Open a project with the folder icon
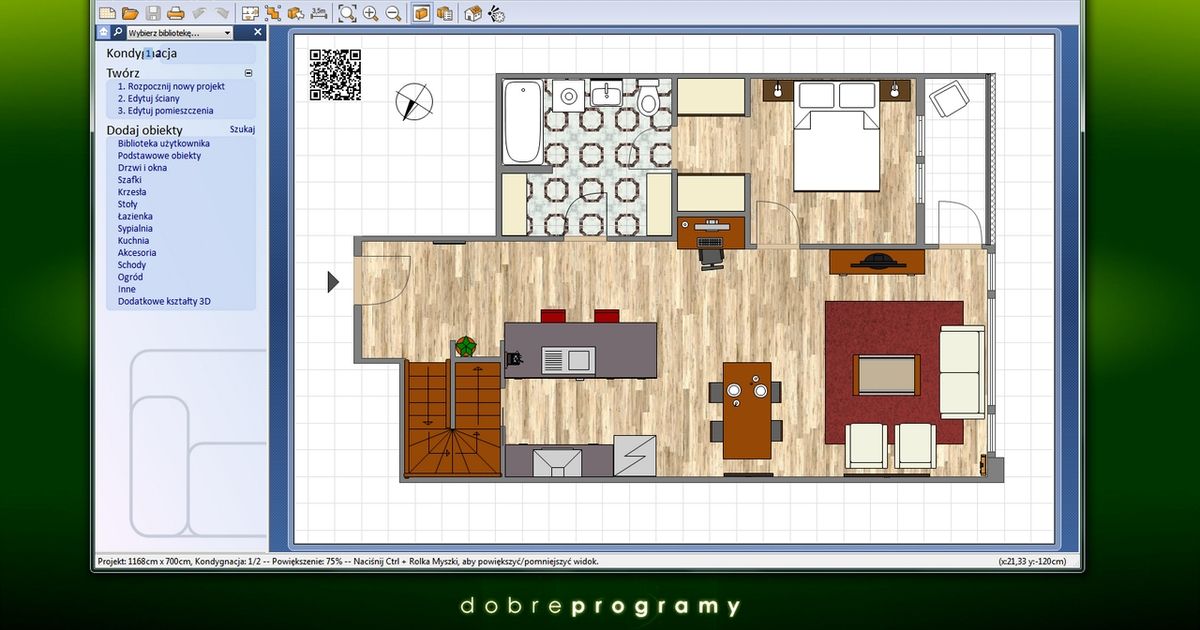The image size is (1200, 630). [x=130, y=13]
